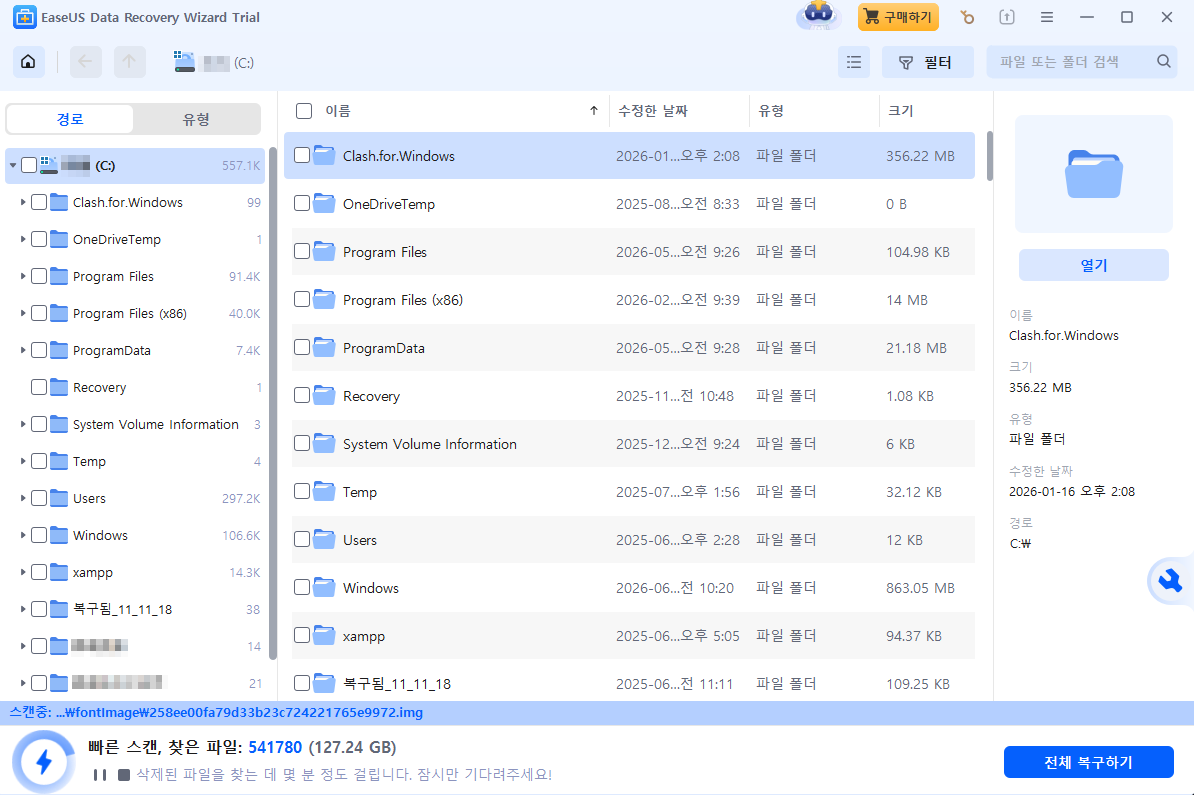Viewport: 1194px width, 795px height.
Task: Click Clash.for.Windows folder icon in file list
Action: click(x=324, y=155)
